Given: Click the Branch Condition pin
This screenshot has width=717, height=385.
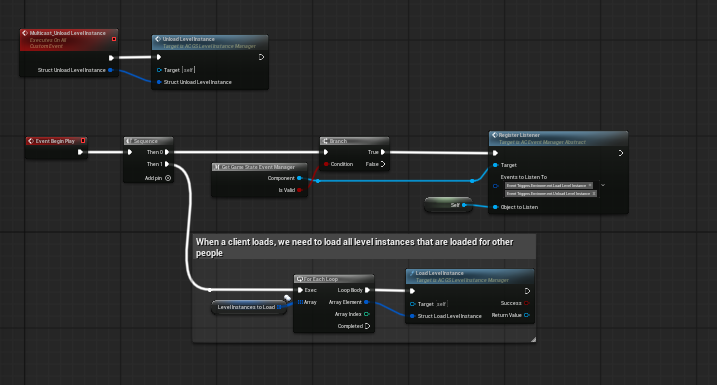Looking at the screenshot, I should (x=326, y=164).
